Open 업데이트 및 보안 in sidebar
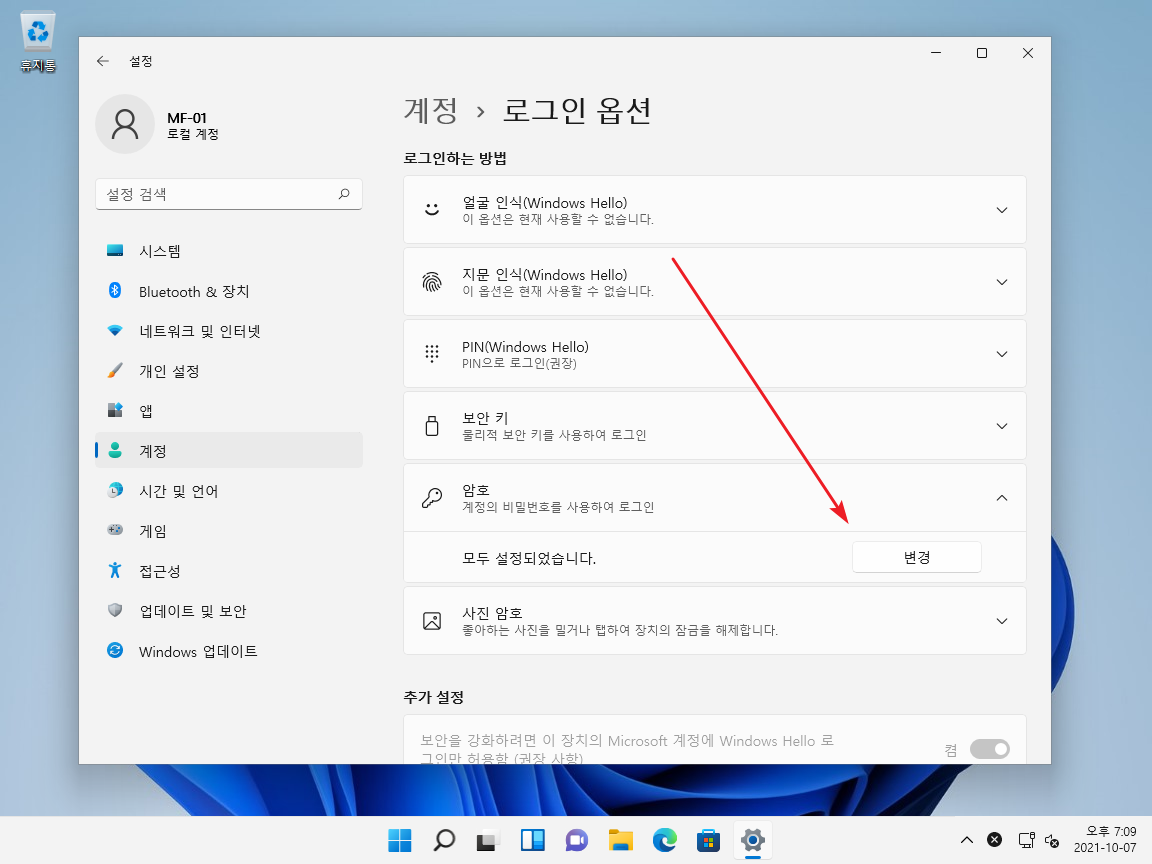1152x864 pixels. 228,611
